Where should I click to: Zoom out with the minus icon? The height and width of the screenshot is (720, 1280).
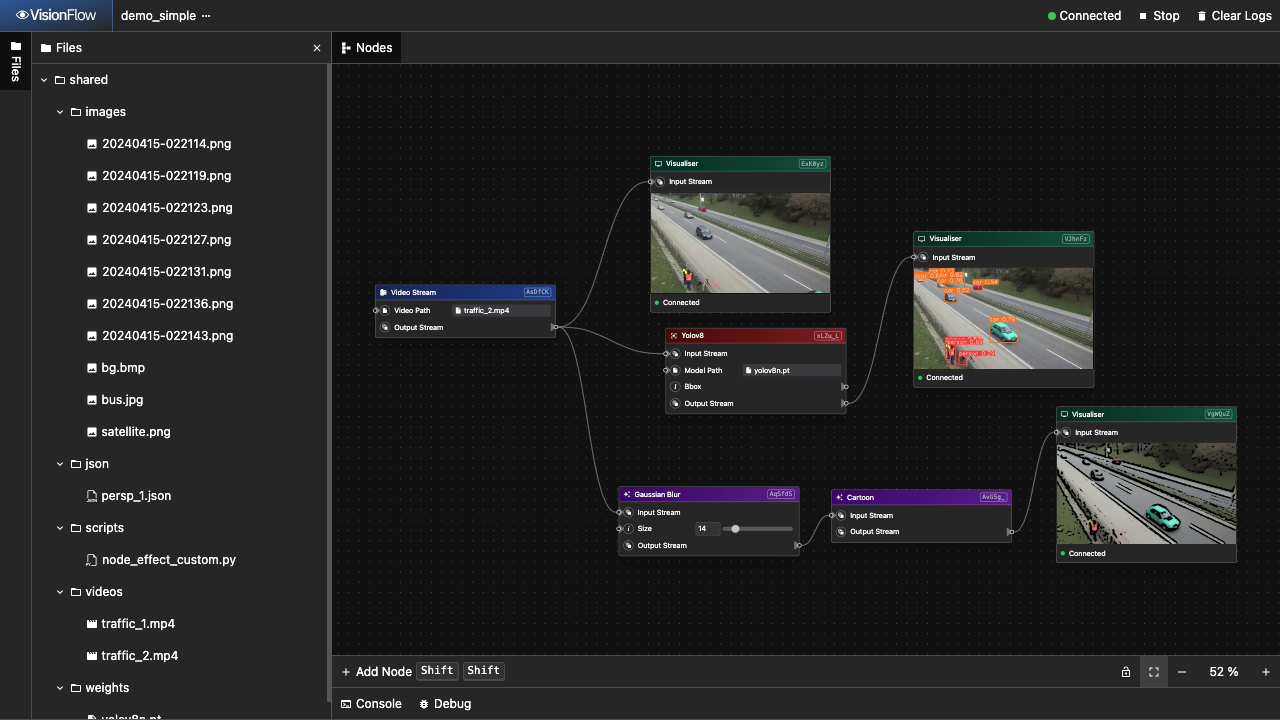click(1182, 672)
